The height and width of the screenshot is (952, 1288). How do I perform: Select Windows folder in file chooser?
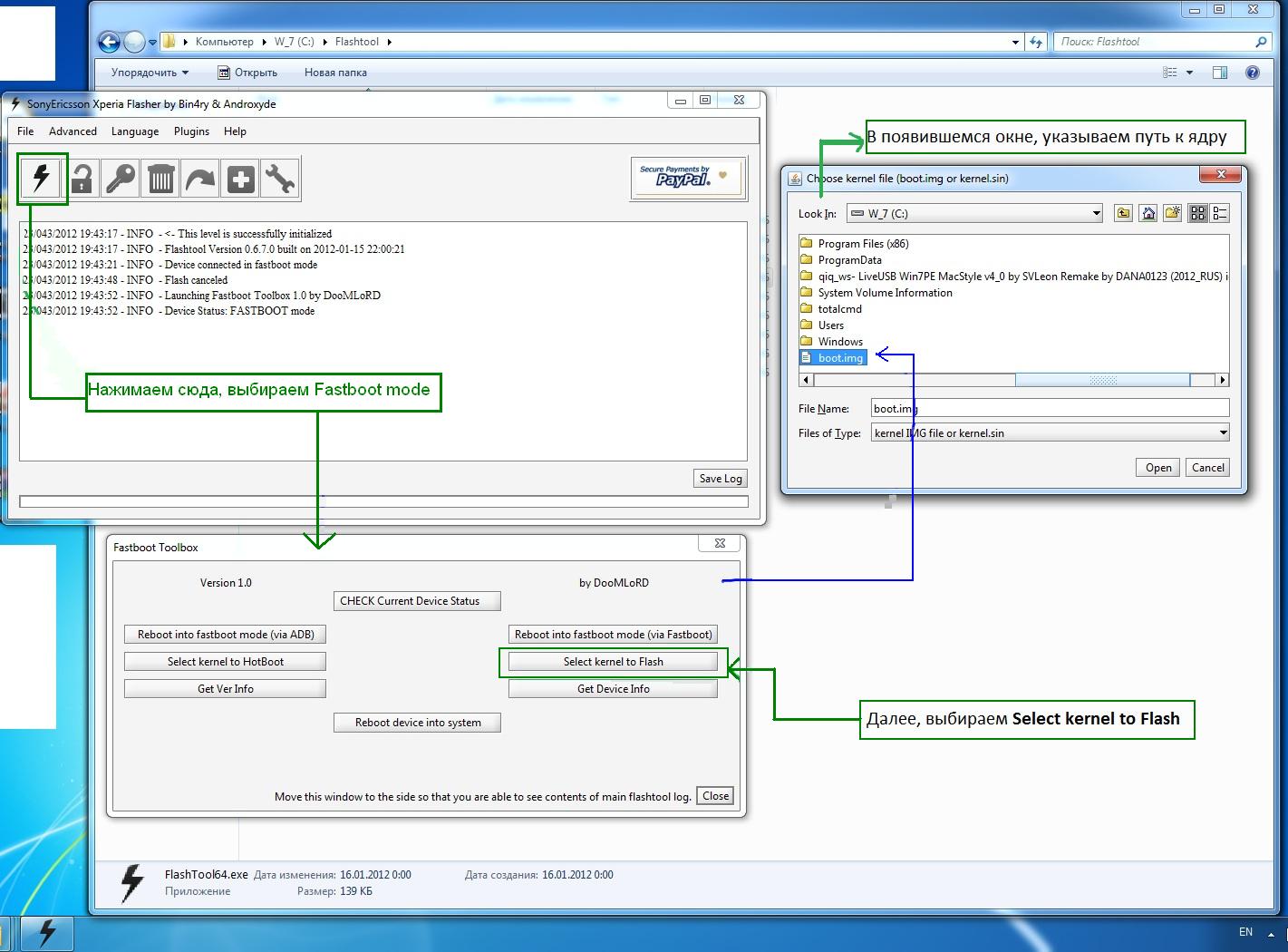(x=831, y=342)
